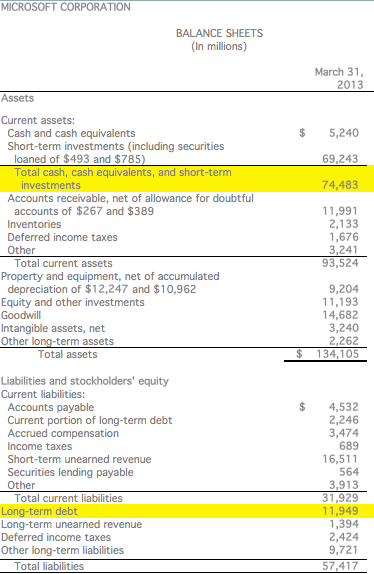The width and height of the screenshot is (374, 574).
Task: Click the March 31, 2013 column header
Action: tap(339, 78)
